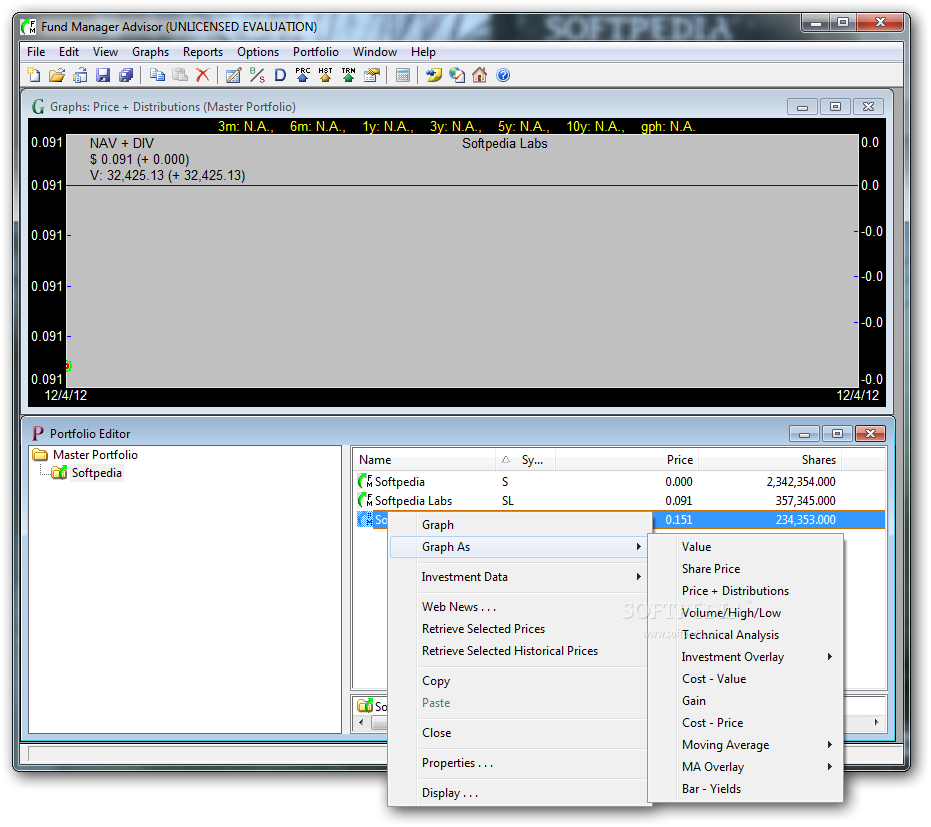Select Share Price graph type
This screenshot has height=827, width=931.
click(745, 569)
